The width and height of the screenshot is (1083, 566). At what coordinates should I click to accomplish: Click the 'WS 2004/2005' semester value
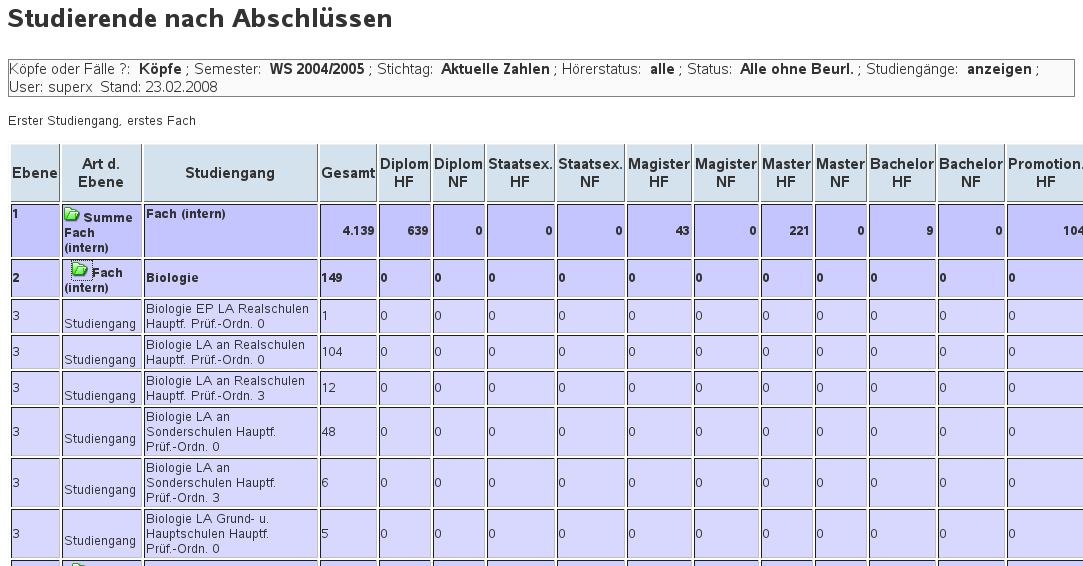tap(317, 69)
